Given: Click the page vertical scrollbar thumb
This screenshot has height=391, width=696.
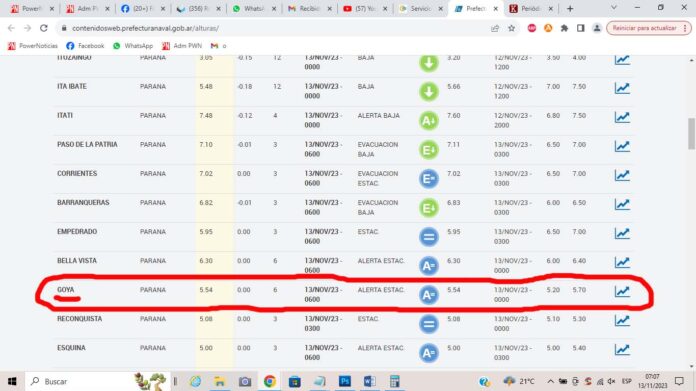Looking at the screenshot, I should pos(691,134).
